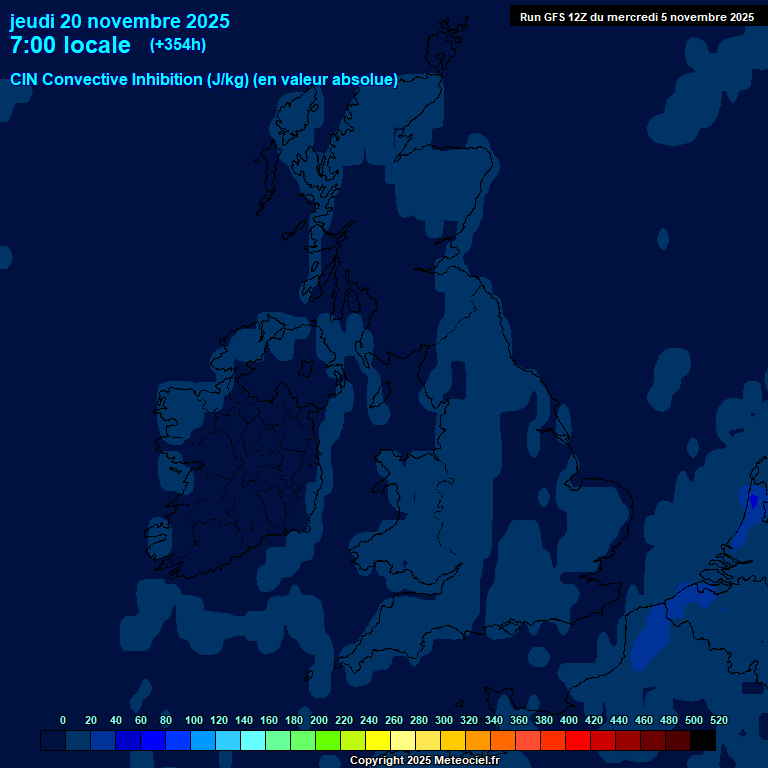The height and width of the screenshot is (768, 768).
Task: Click the legend value '100'
Action: [x=194, y=720]
